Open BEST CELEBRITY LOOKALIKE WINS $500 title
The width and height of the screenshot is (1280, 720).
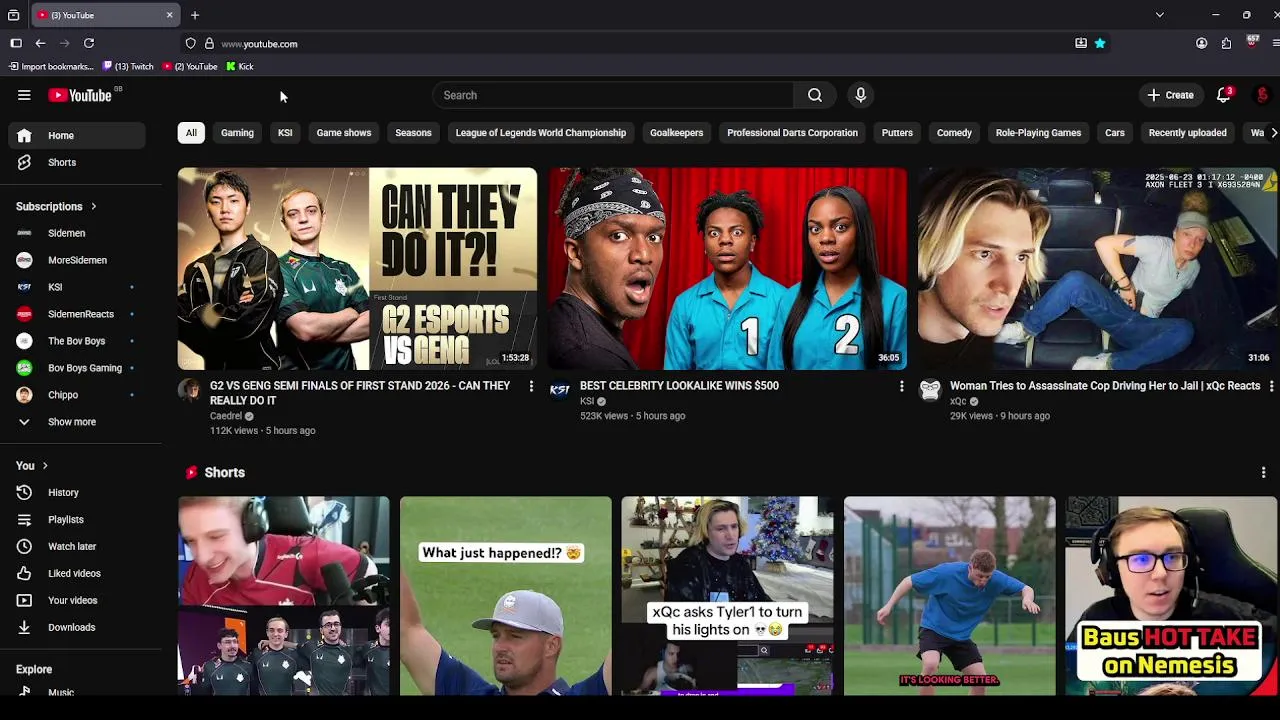679,386
